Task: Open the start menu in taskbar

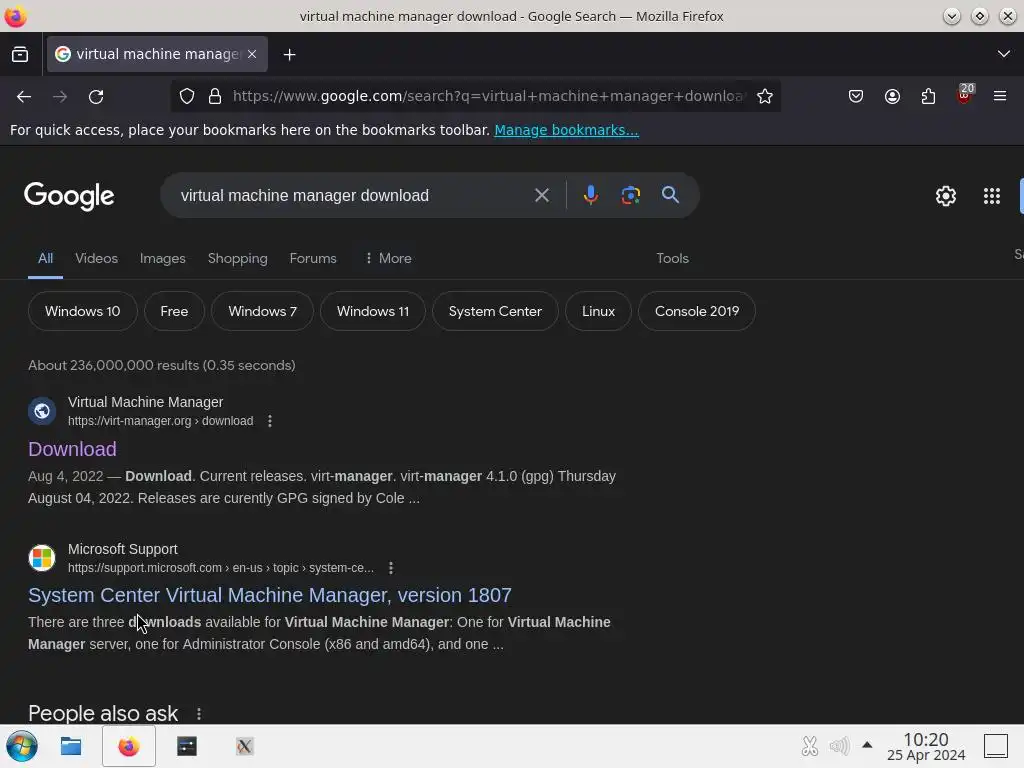Action: pos(22,746)
